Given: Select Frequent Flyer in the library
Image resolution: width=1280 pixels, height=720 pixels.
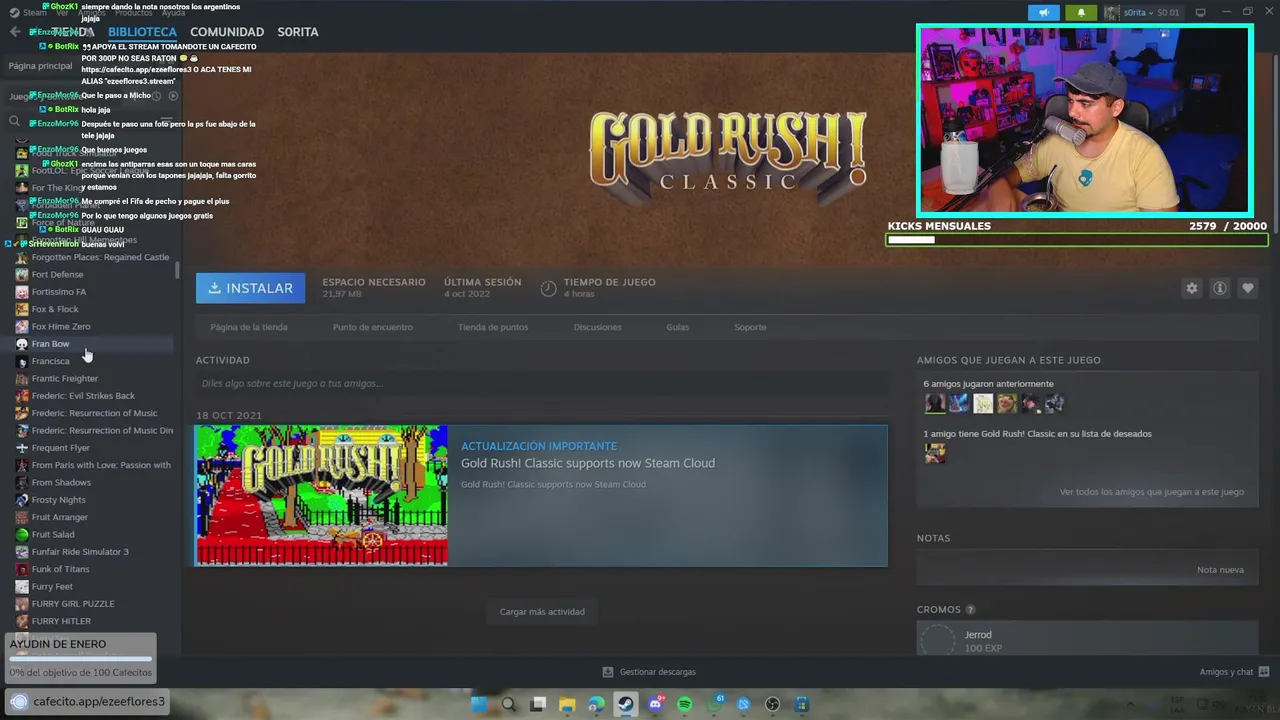Looking at the screenshot, I should [60, 448].
